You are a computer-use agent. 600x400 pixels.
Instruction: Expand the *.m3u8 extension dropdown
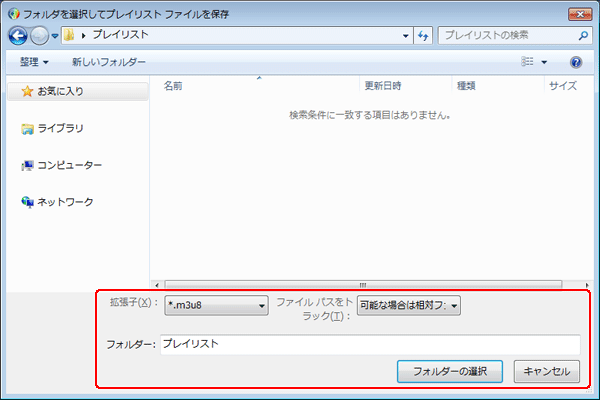(x=217, y=306)
